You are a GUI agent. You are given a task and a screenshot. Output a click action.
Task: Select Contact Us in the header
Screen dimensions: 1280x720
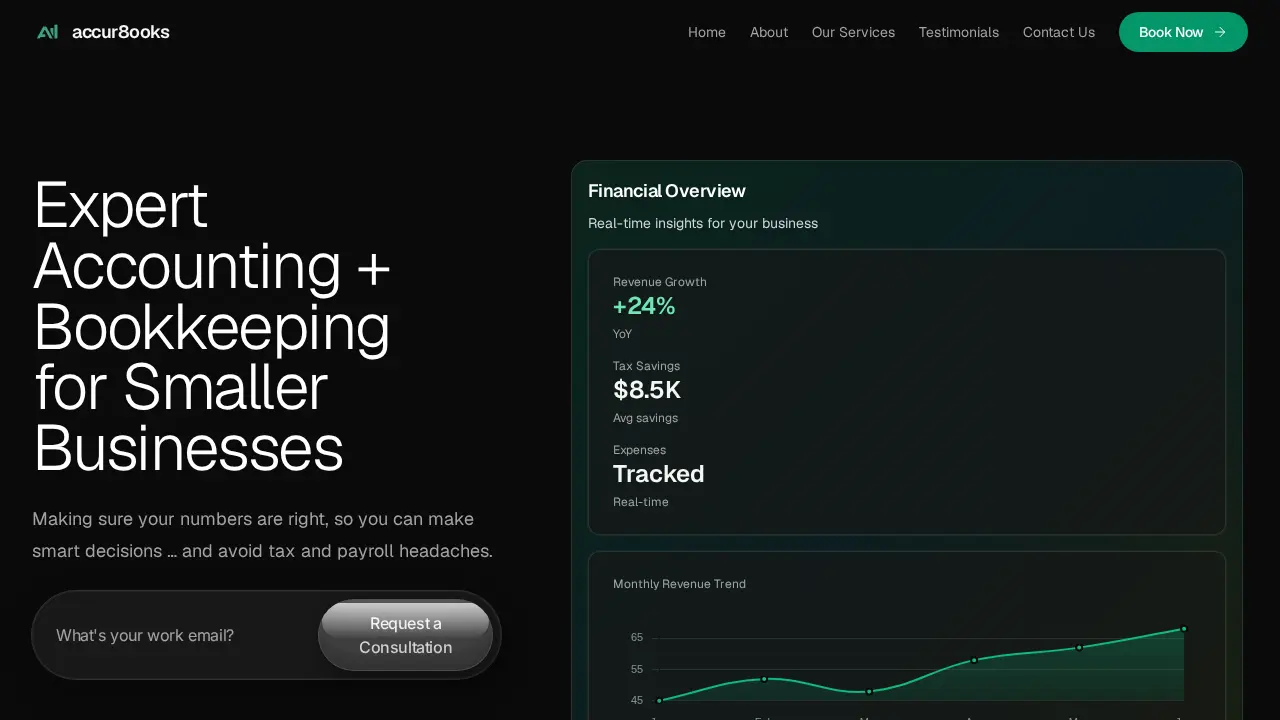tap(1059, 32)
